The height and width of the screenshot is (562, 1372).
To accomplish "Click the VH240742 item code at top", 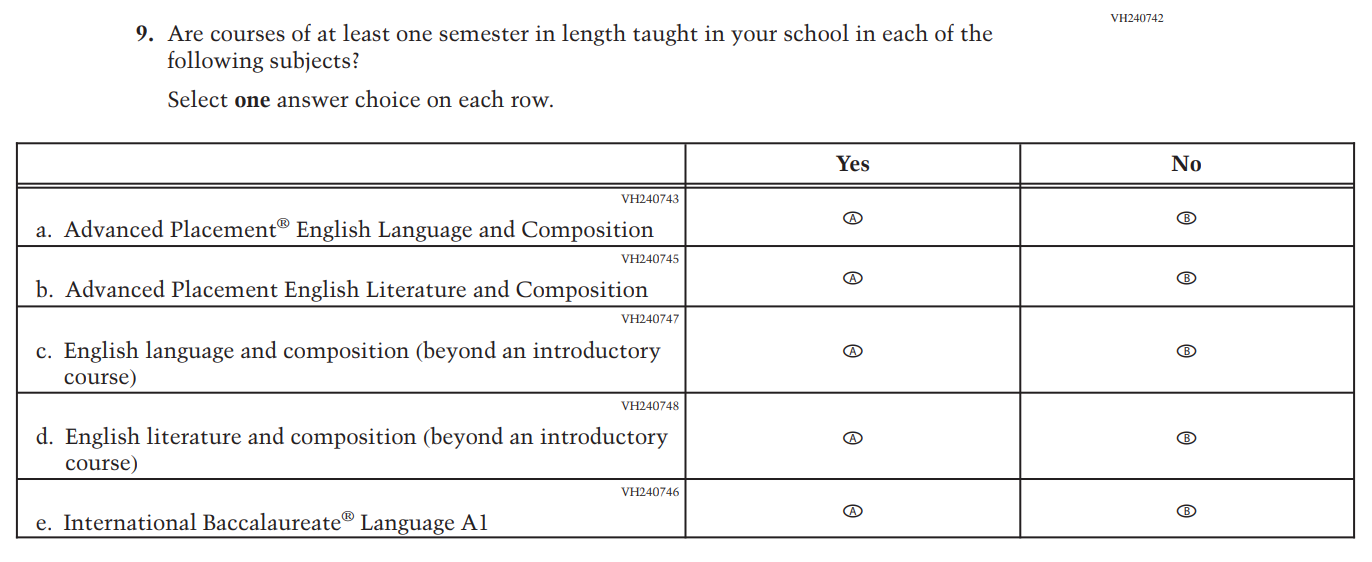I will pyautogui.click(x=1136, y=18).
